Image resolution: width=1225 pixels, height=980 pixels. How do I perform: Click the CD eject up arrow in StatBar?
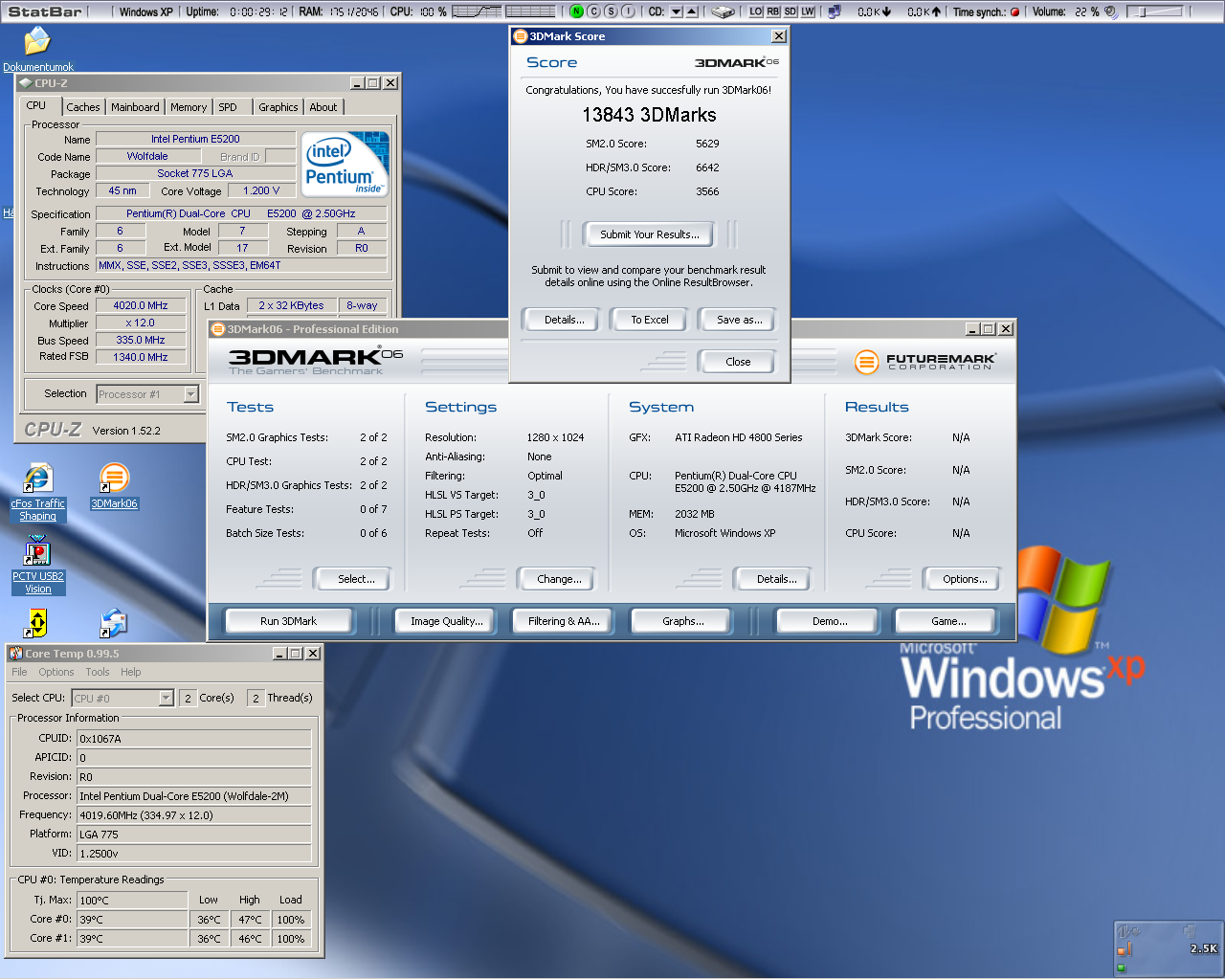coord(691,11)
